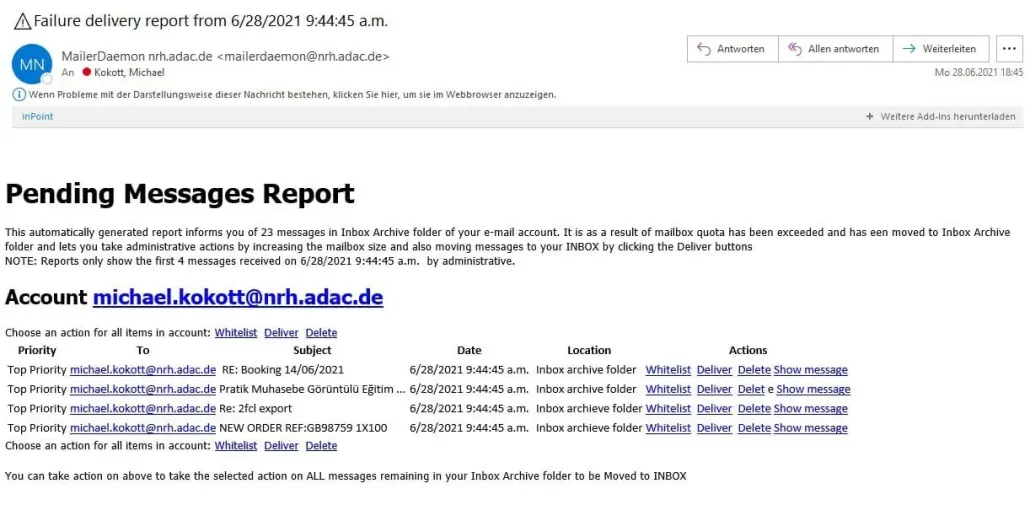The height and width of the screenshot is (505, 1030).
Task: Click Whitelist in Re: 2fcl export row
Action: coord(668,408)
